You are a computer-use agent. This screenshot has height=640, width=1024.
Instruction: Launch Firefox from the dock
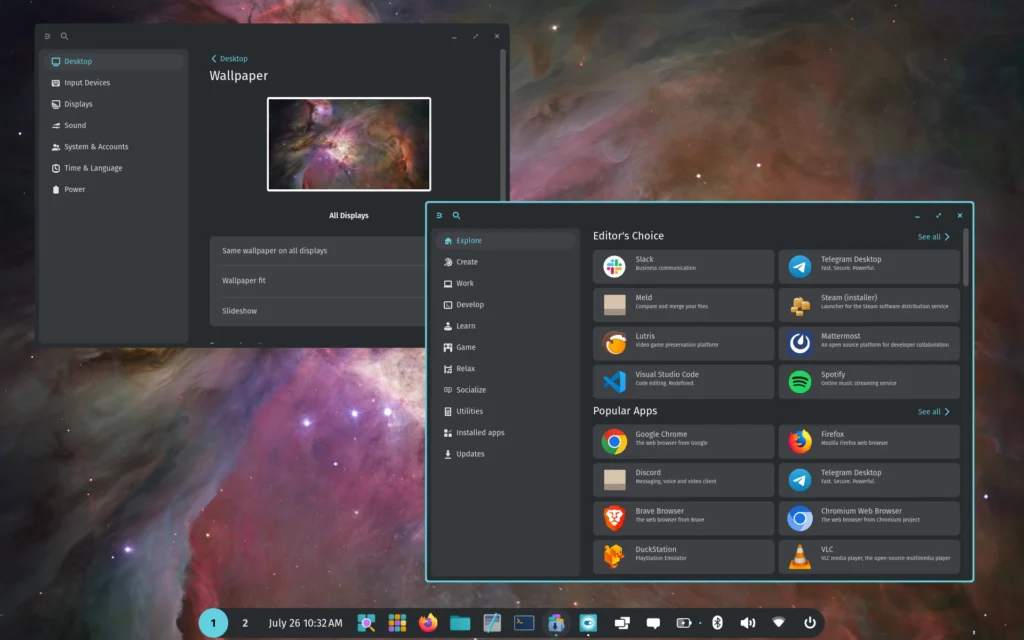428,623
